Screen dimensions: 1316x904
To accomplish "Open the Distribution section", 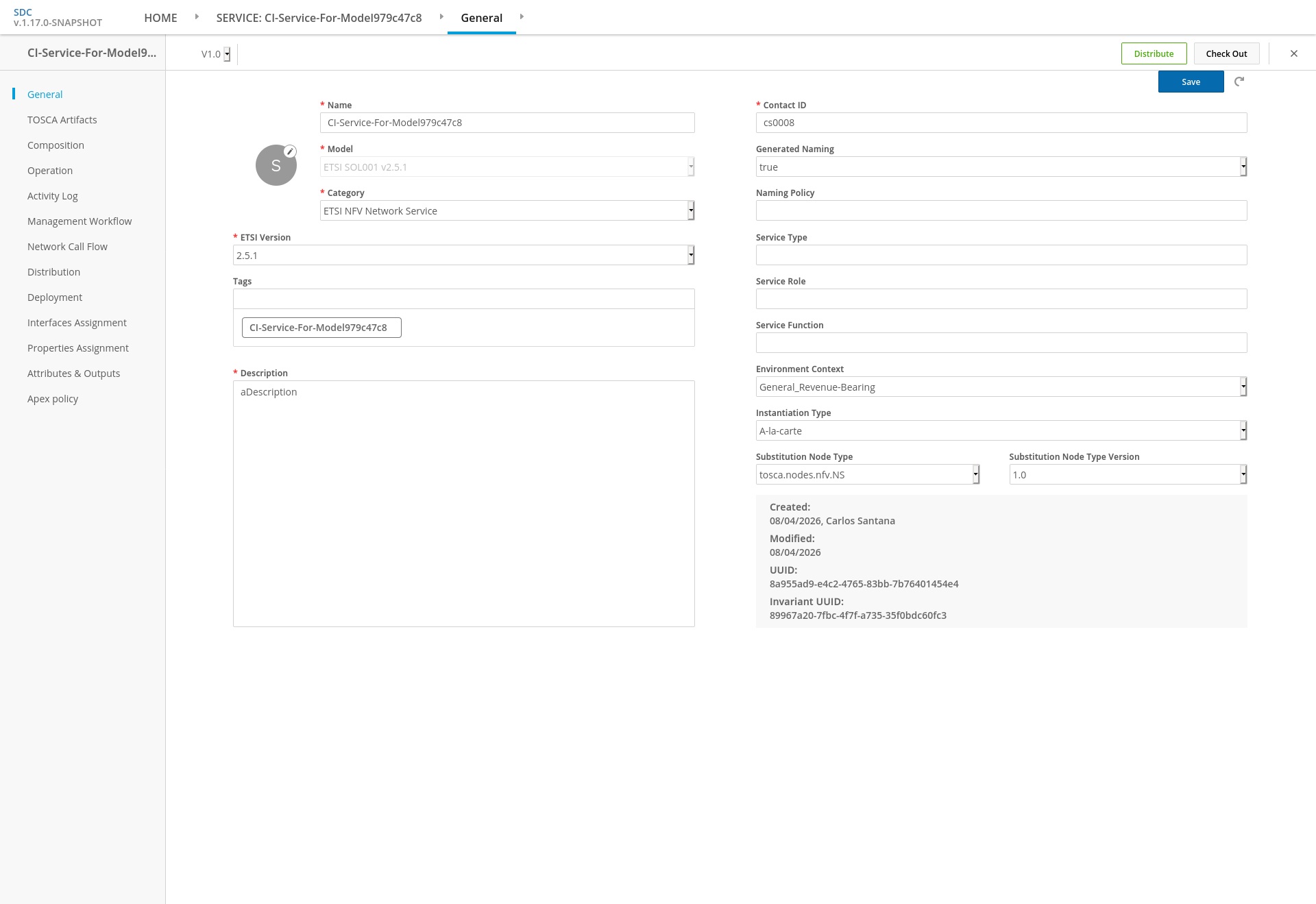I will point(53,272).
